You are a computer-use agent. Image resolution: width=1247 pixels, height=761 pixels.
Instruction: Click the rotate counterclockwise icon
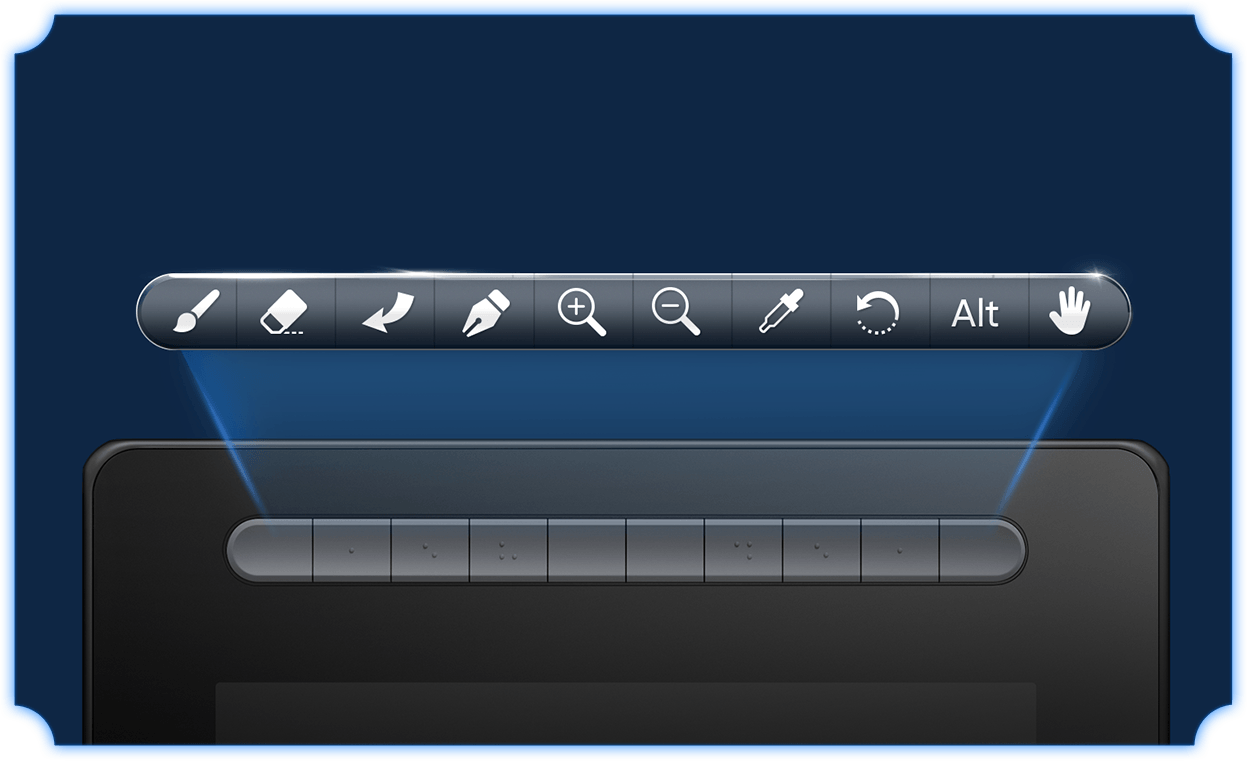[x=879, y=312]
